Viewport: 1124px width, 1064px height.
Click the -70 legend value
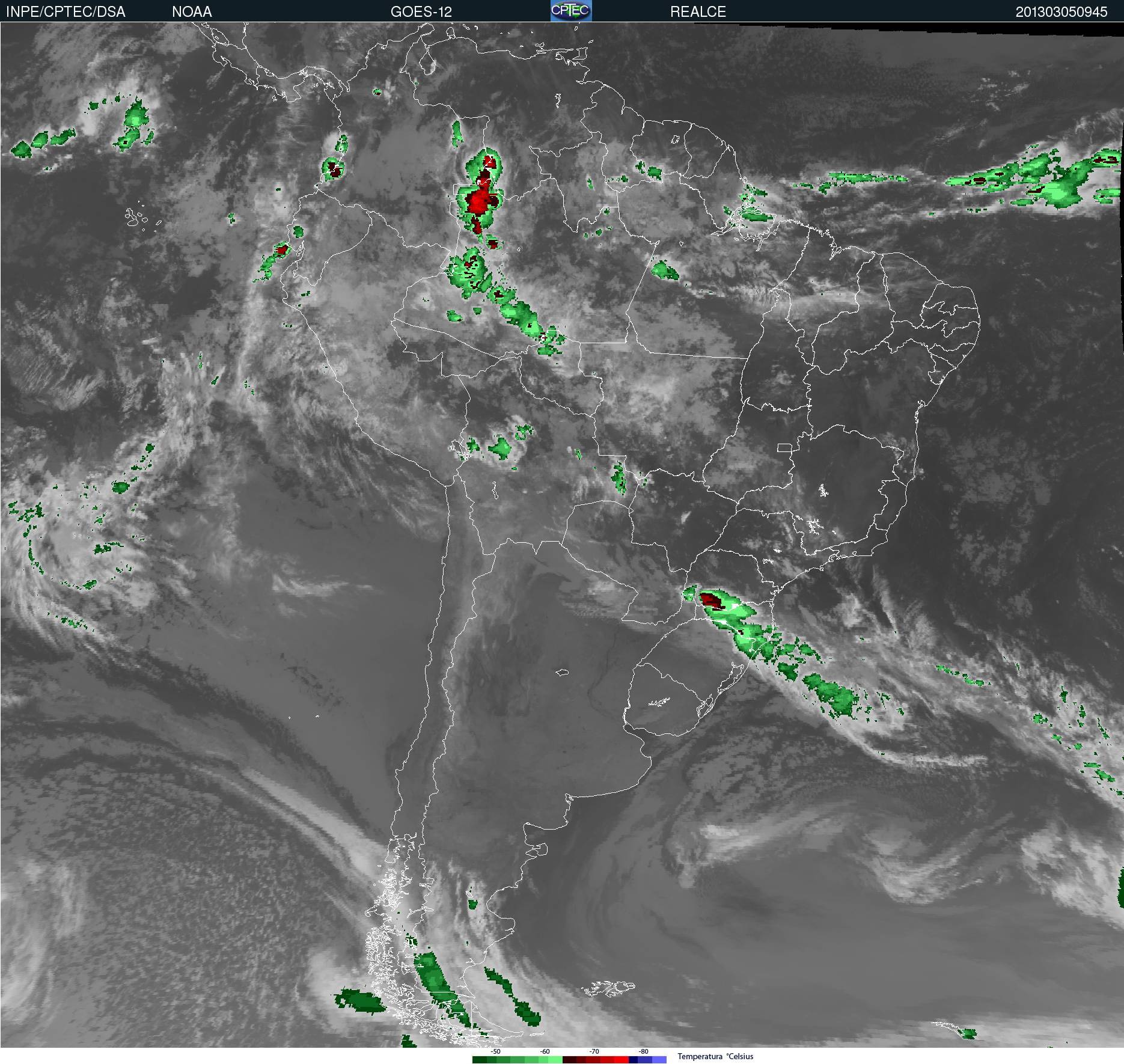pyautogui.click(x=594, y=1051)
